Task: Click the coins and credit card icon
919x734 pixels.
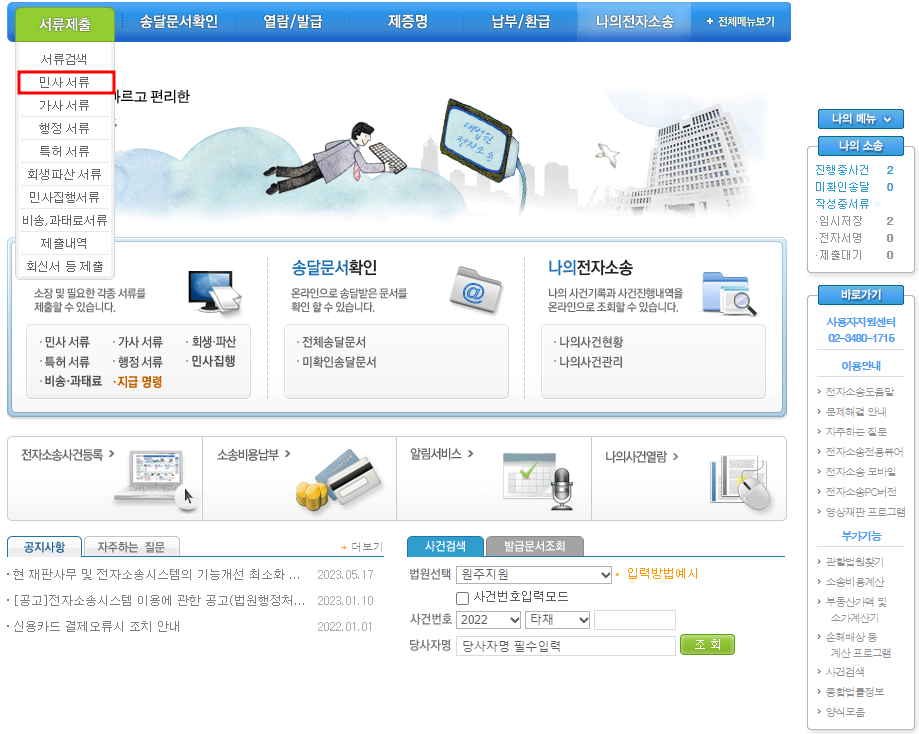Action: pyautogui.click(x=338, y=480)
